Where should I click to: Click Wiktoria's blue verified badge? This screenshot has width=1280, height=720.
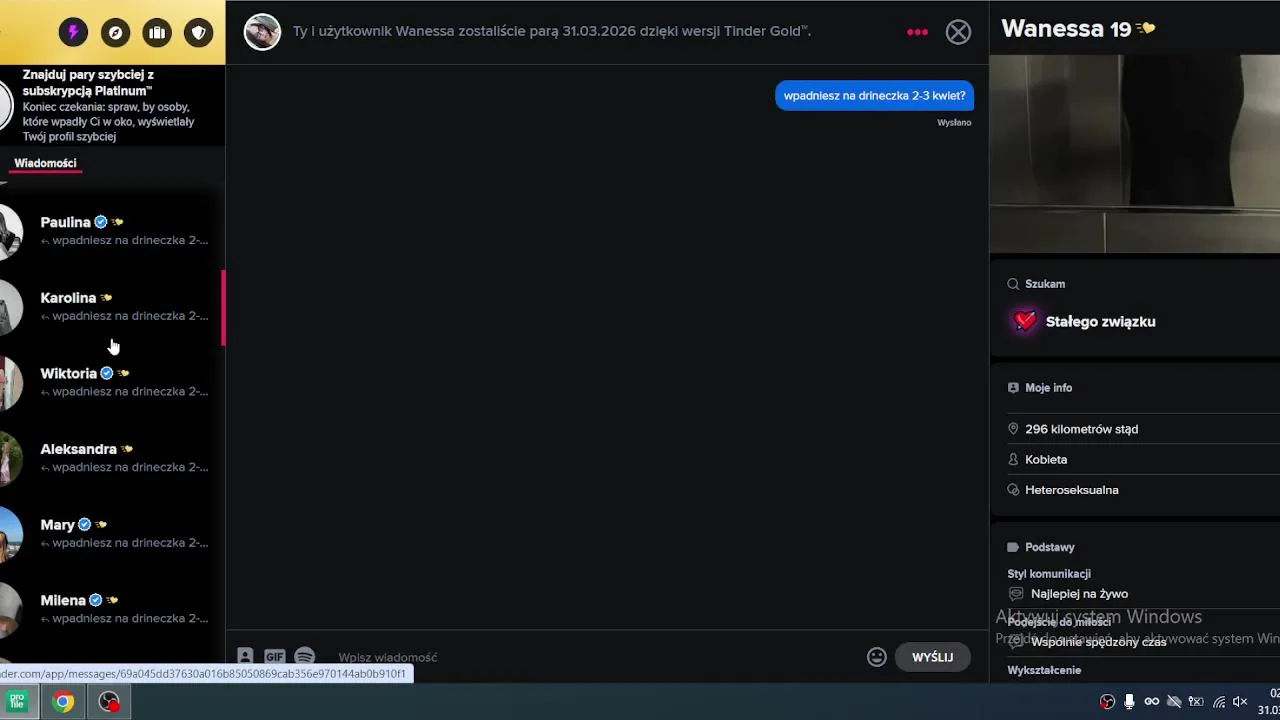(107, 373)
